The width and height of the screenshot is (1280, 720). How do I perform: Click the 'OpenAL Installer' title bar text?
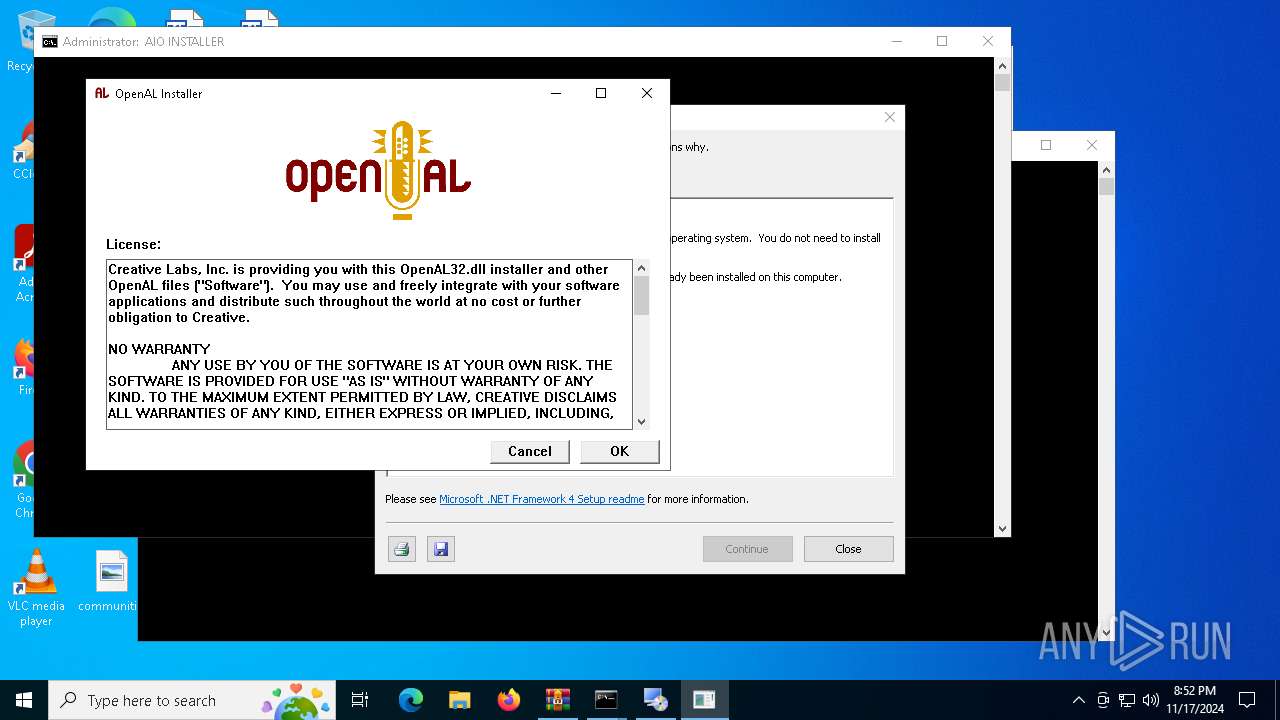(158, 94)
